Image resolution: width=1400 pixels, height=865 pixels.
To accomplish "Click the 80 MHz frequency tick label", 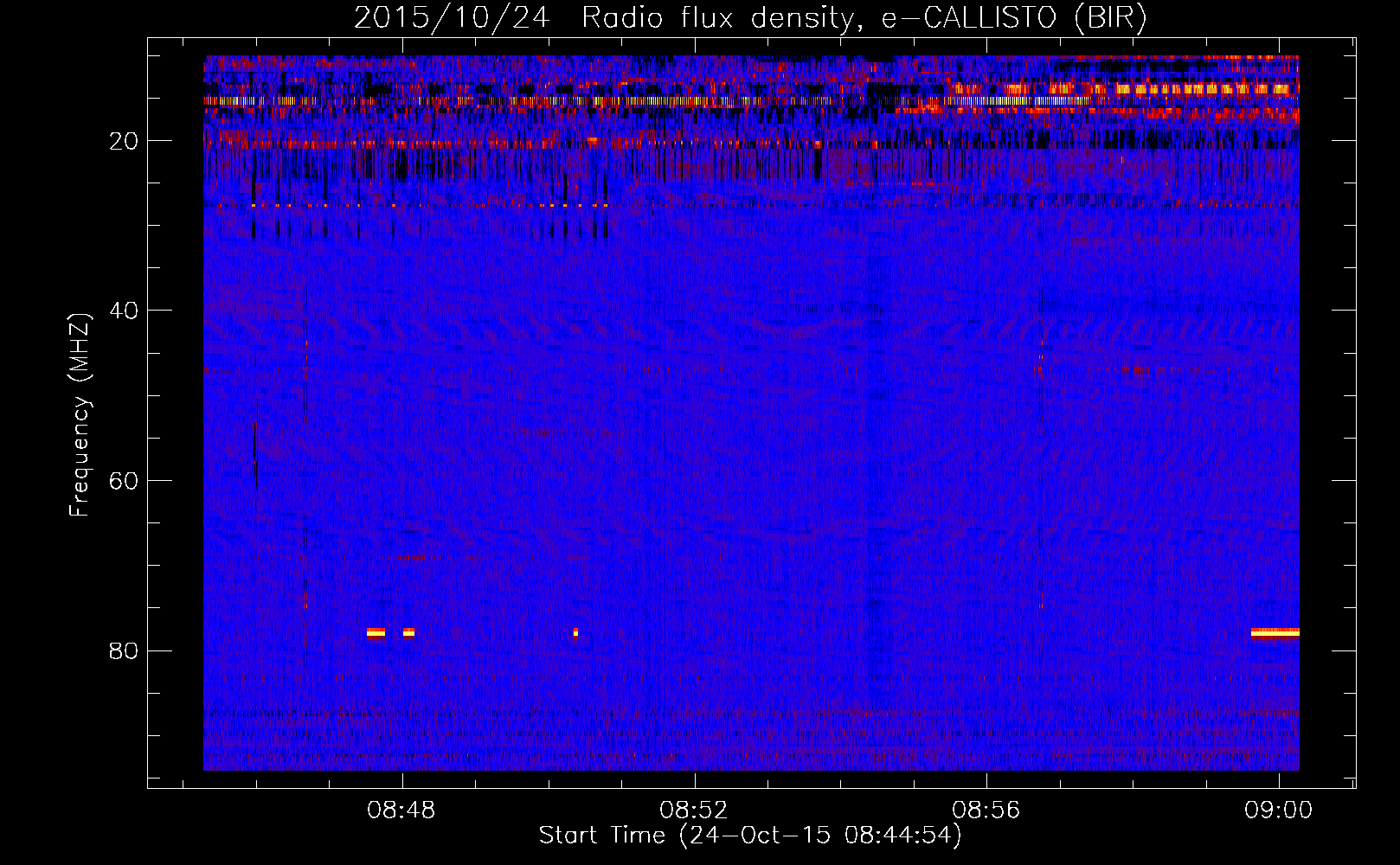I will pos(124,650).
